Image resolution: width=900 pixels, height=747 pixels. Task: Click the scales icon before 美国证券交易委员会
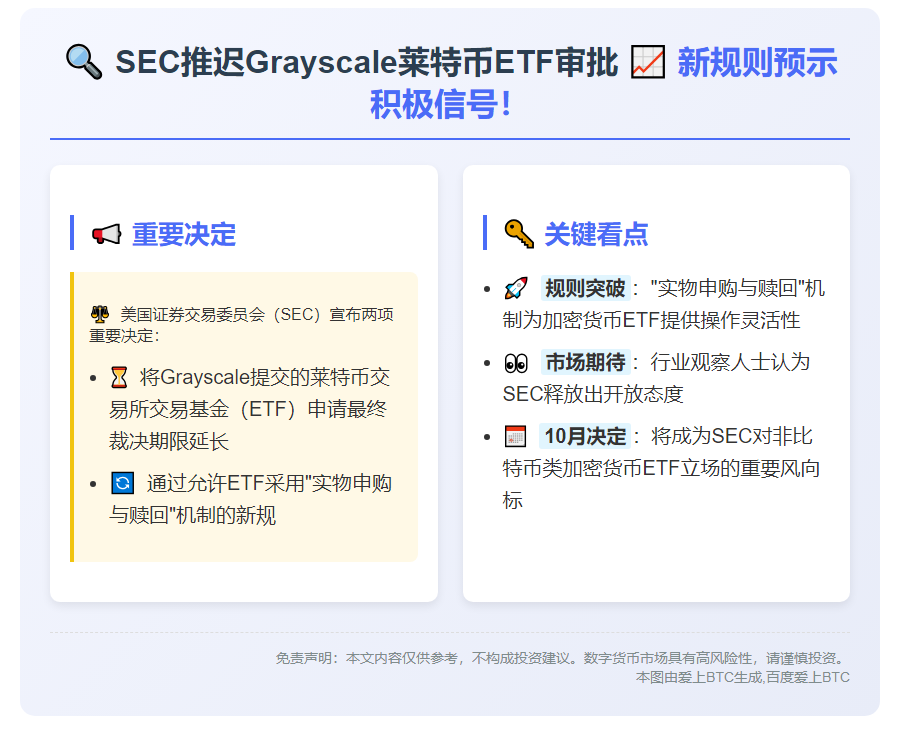[x=100, y=315]
